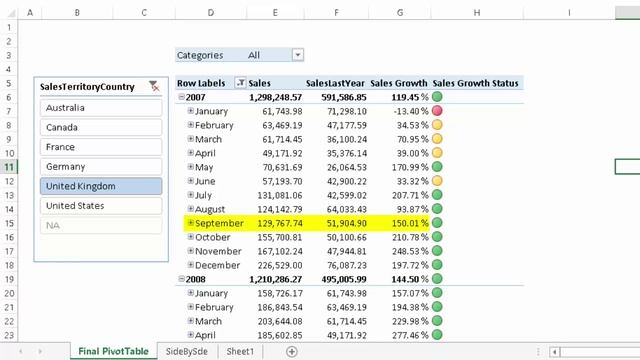Expand February under 2007
Viewport: 640px width, 360px height.
pyautogui.click(x=190, y=124)
